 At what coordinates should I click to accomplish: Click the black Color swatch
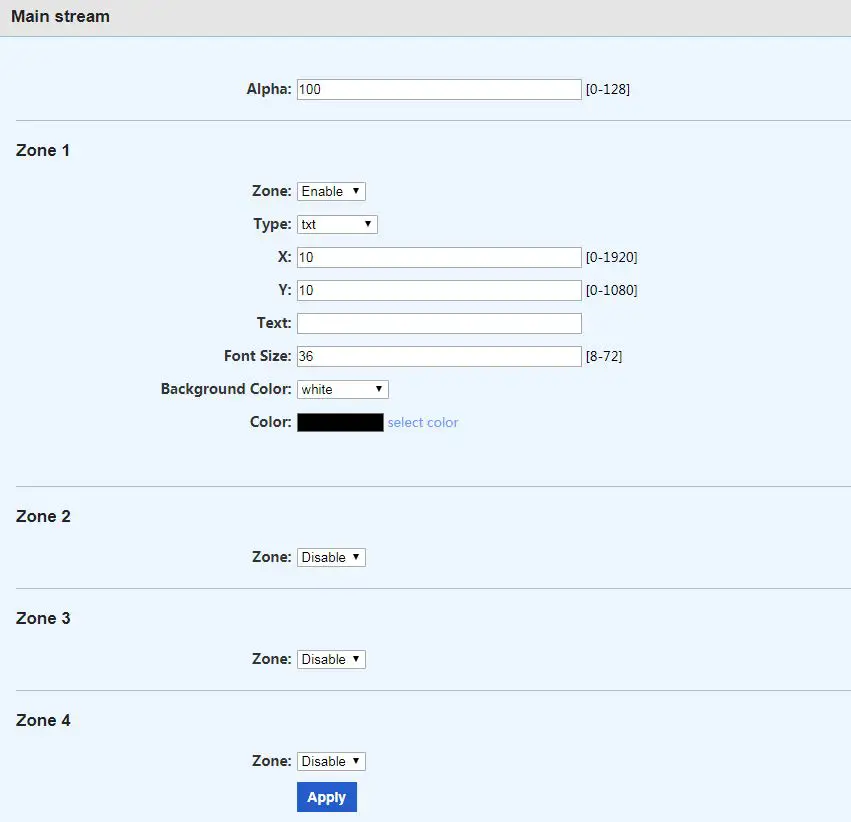click(x=340, y=423)
